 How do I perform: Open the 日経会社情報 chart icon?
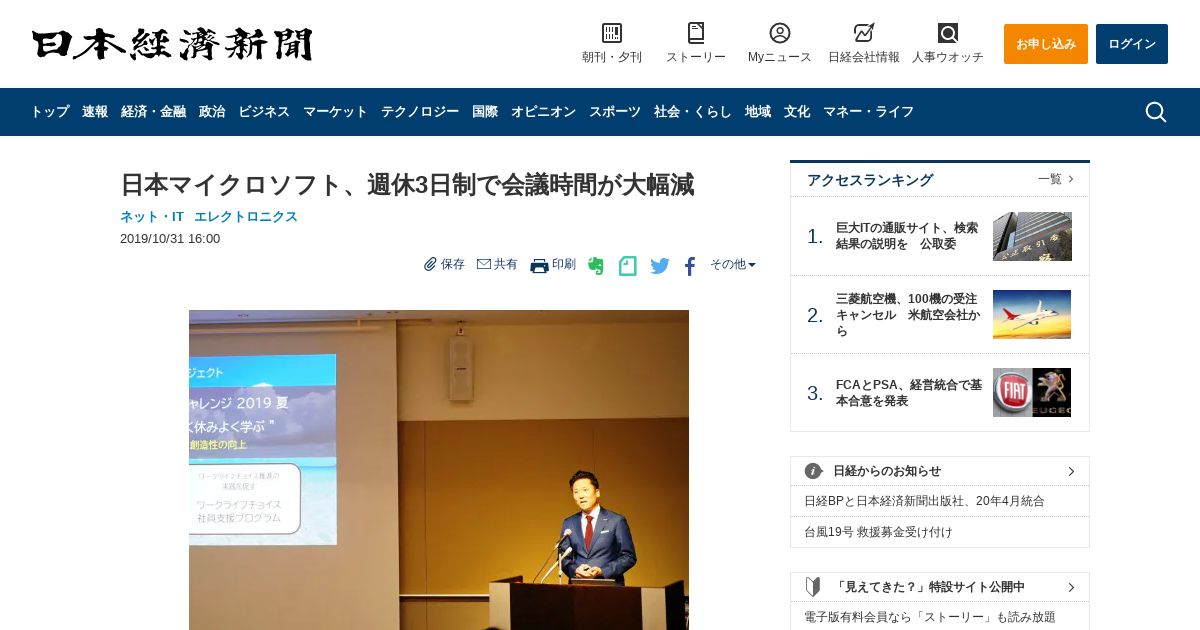pos(864,33)
